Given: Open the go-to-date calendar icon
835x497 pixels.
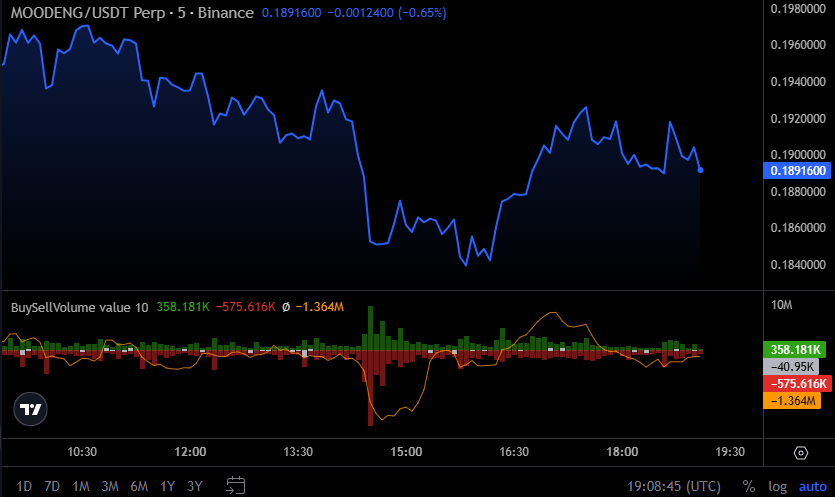Looking at the screenshot, I should (x=235, y=485).
